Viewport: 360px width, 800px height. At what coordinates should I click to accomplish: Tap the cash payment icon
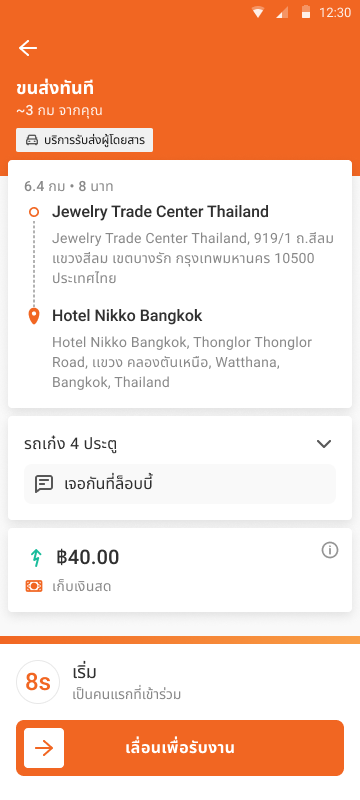pyautogui.click(x=34, y=586)
